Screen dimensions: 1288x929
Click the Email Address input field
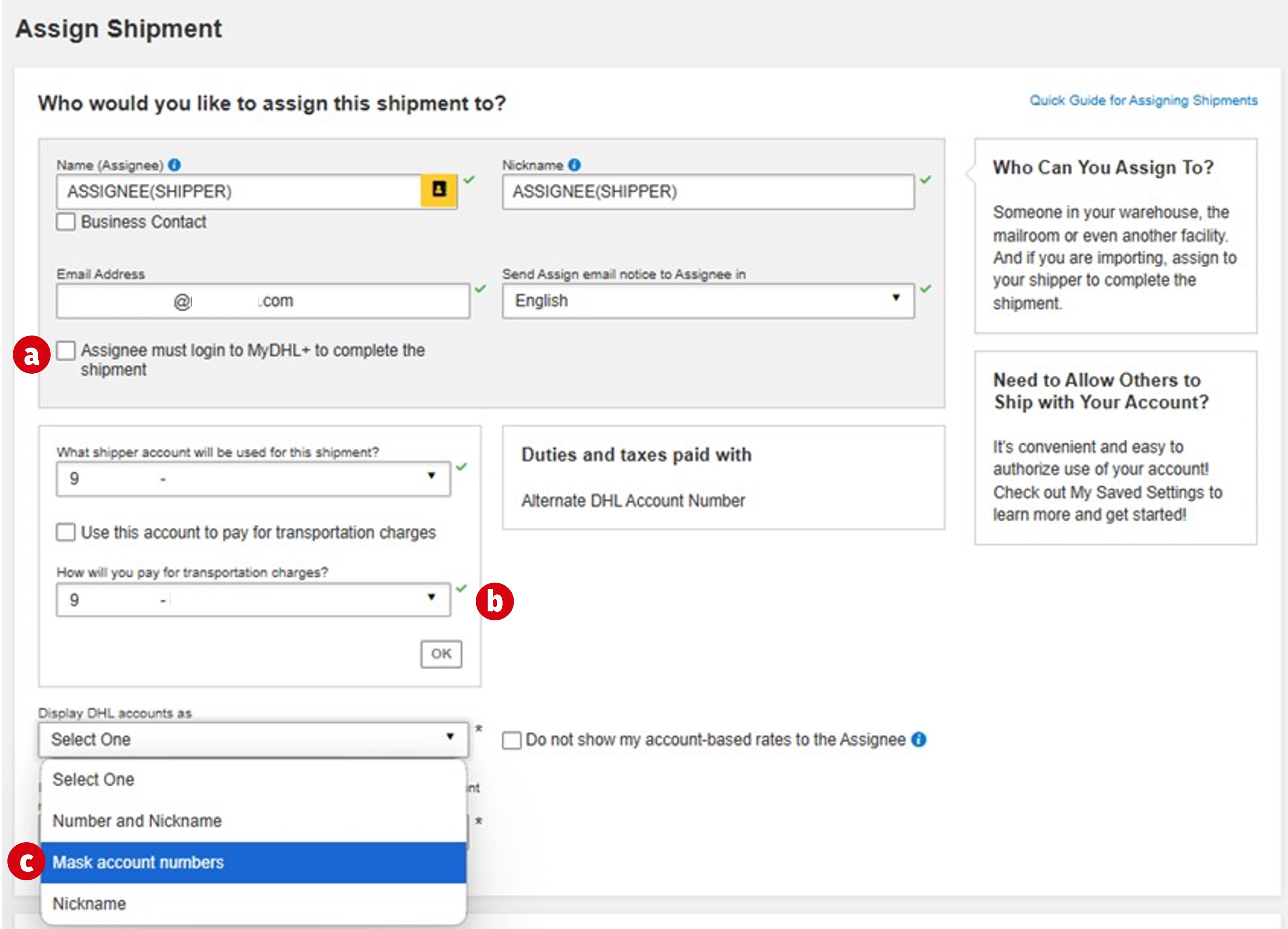click(x=263, y=301)
